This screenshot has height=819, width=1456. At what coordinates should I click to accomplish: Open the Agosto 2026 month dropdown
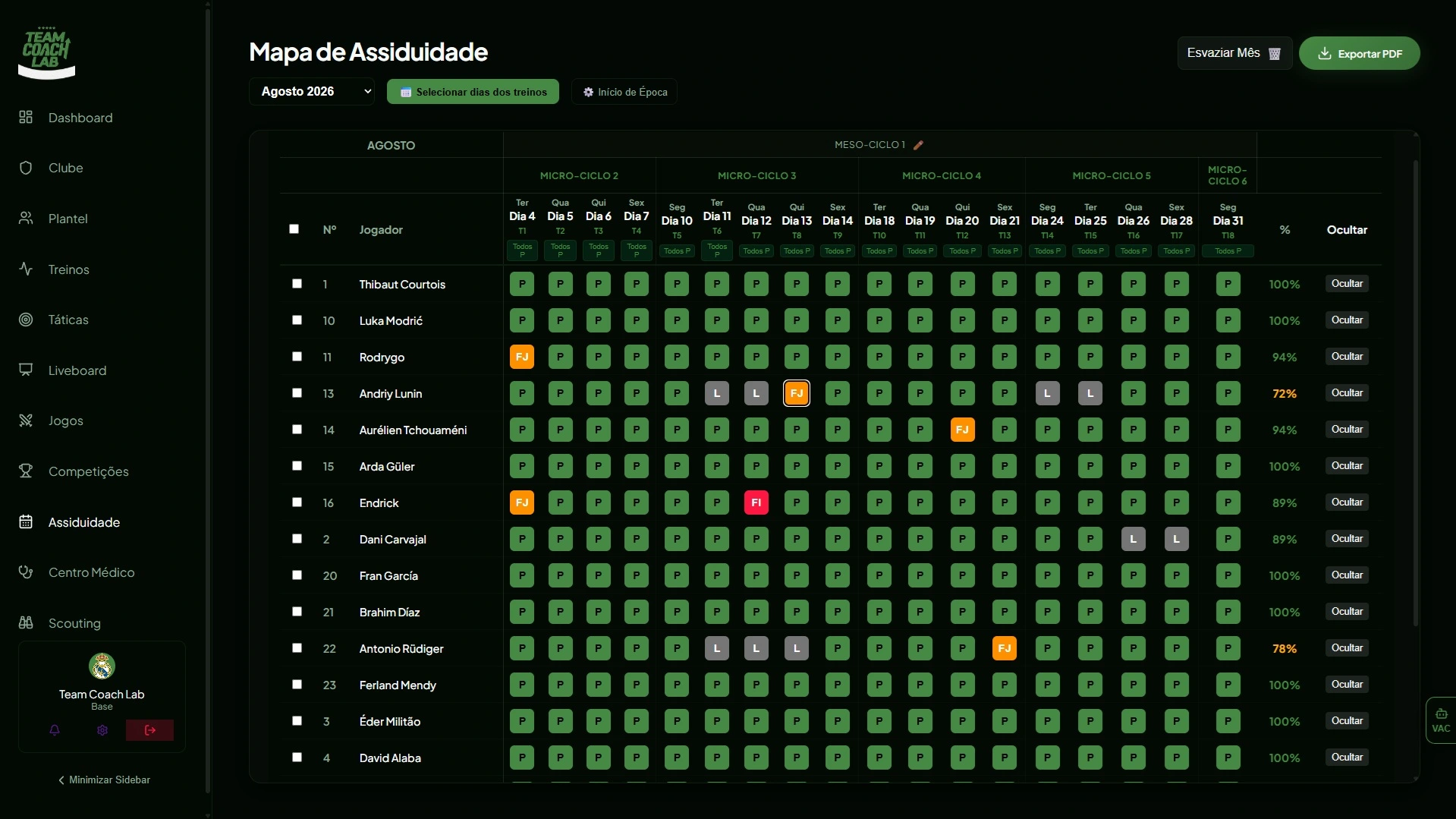click(312, 92)
